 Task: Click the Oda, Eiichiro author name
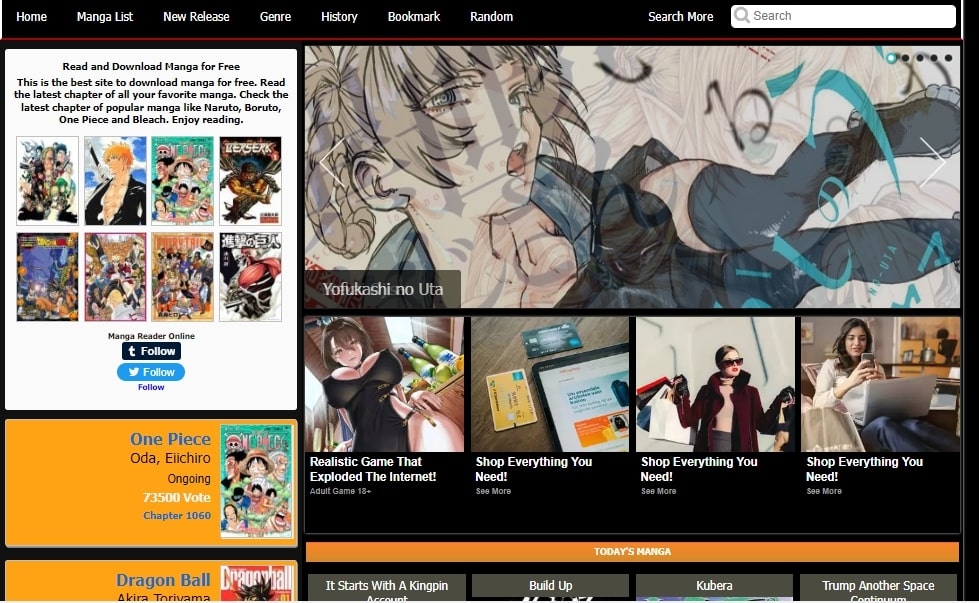(x=170, y=458)
